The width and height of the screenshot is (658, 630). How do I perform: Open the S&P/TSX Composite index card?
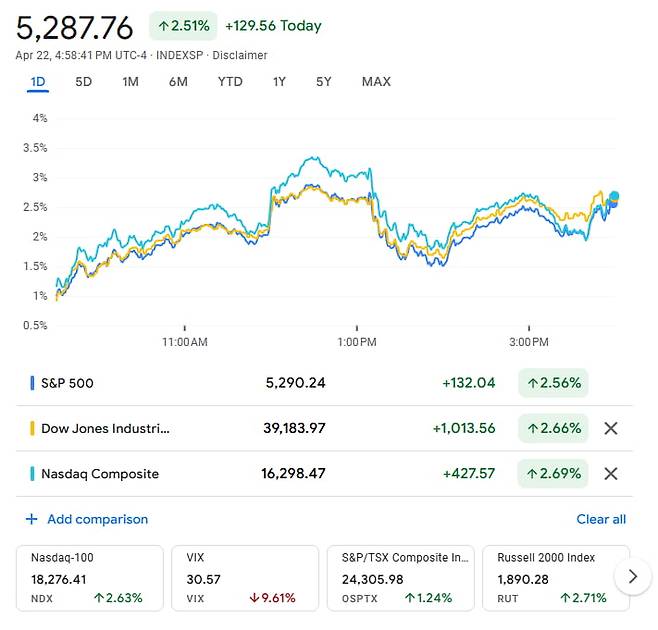pyautogui.click(x=399, y=578)
